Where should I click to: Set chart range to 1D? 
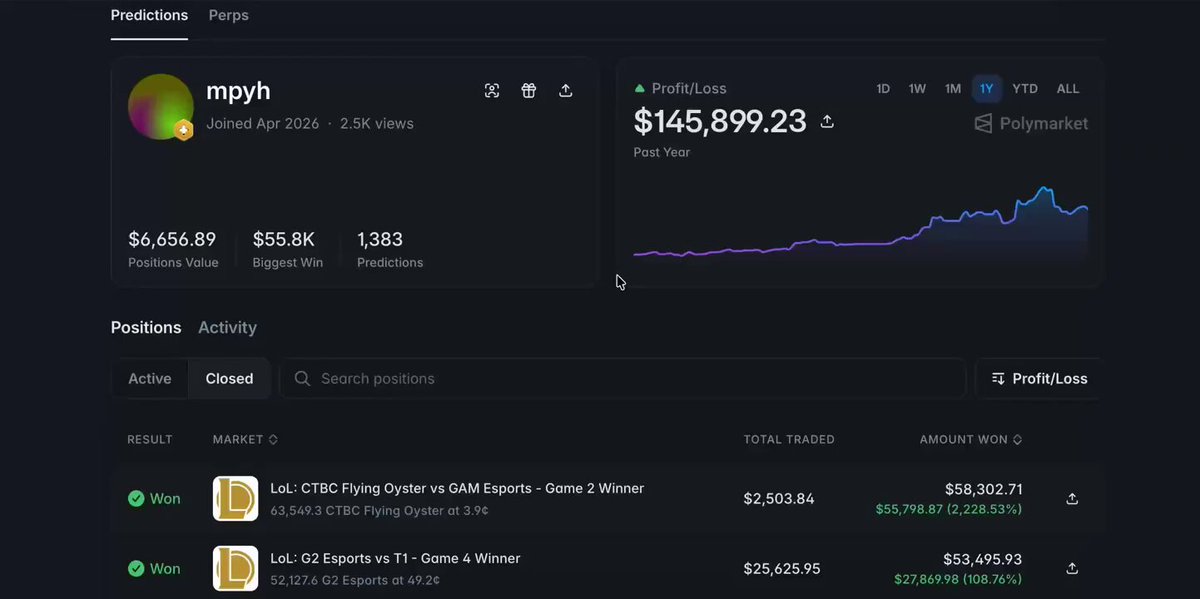pyautogui.click(x=883, y=89)
